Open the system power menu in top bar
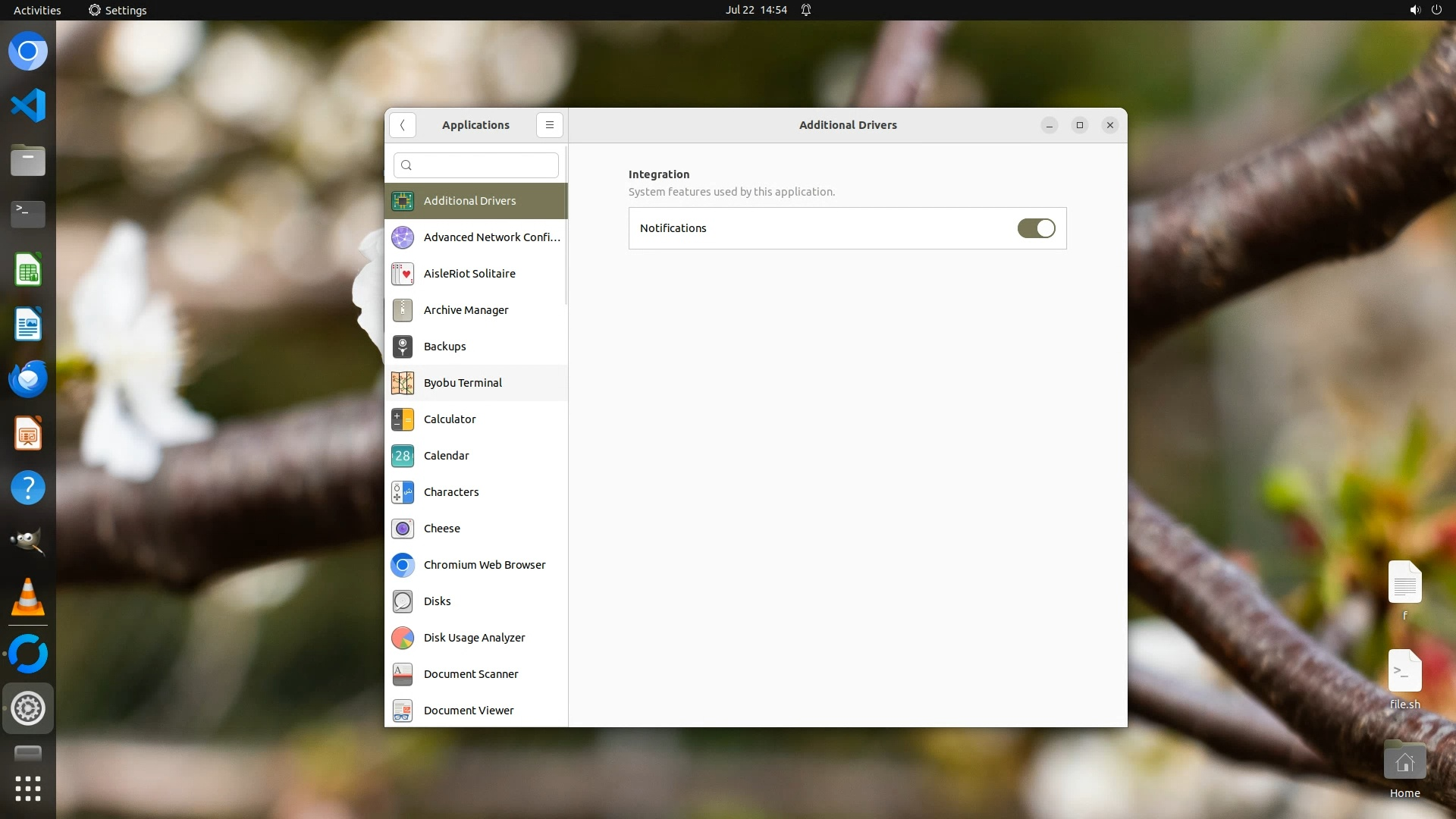1456x819 pixels. (1436, 10)
